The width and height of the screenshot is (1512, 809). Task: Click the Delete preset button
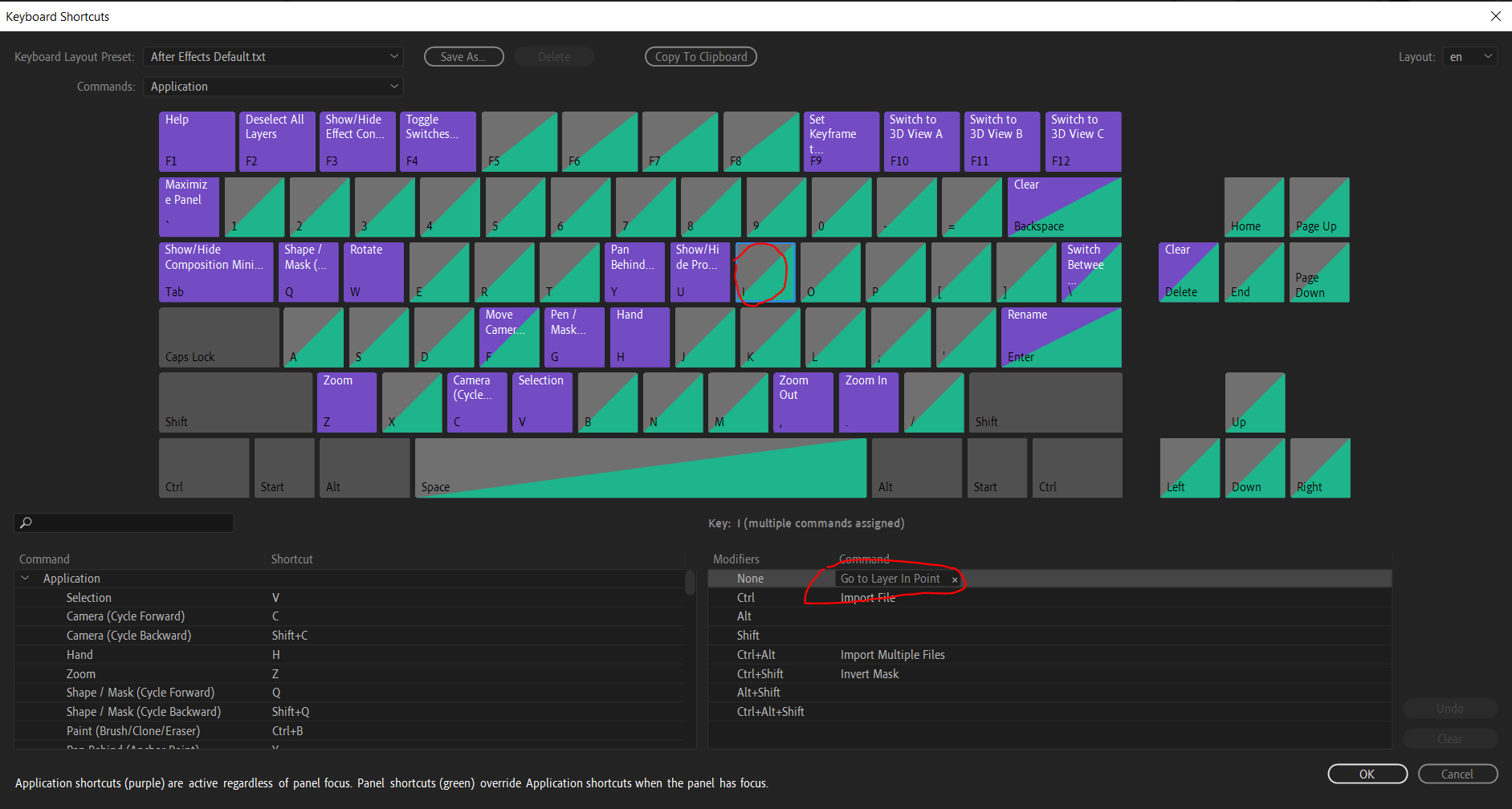pos(554,57)
